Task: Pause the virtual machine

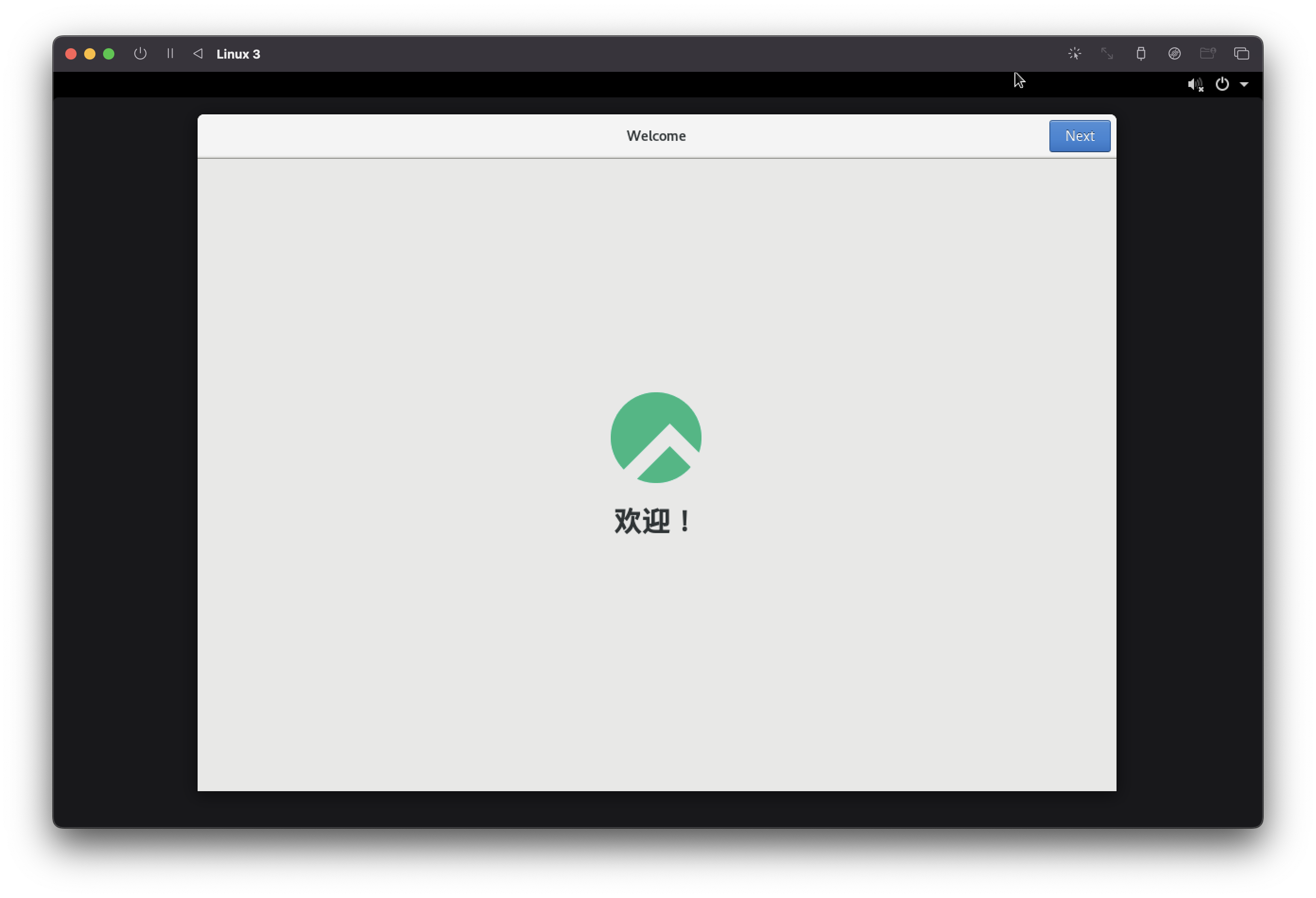Action: click(x=170, y=54)
